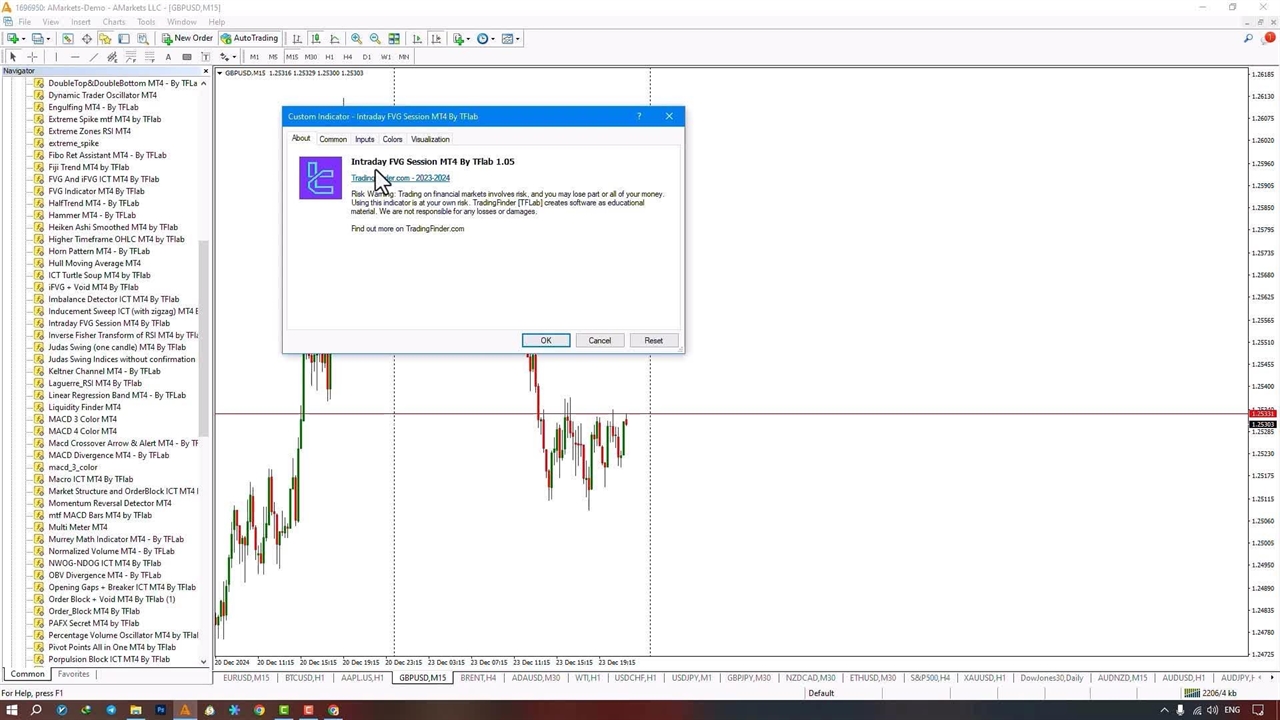Viewport: 1280px width, 720px height.
Task: Switch chart to candlesticks mode
Action: [316, 39]
